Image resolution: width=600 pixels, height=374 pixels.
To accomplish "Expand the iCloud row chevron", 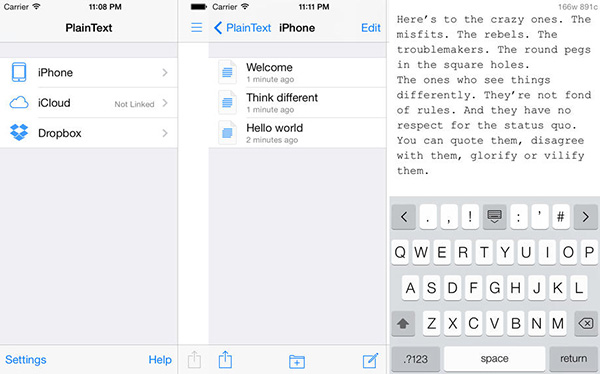I will tap(165, 103).
